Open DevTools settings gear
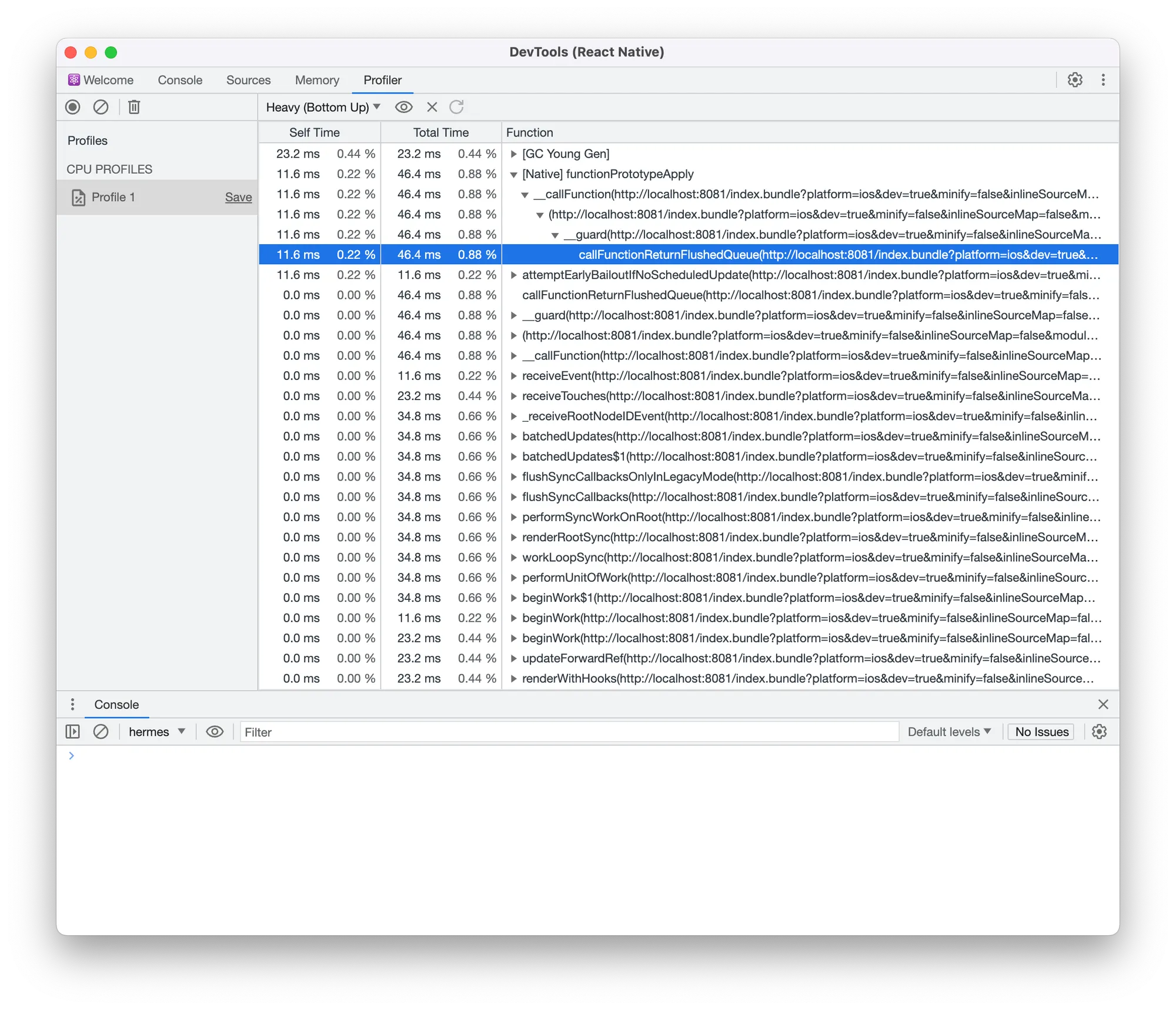1176x1010 pixels. pyautogui.click(x=1075, y=80)
